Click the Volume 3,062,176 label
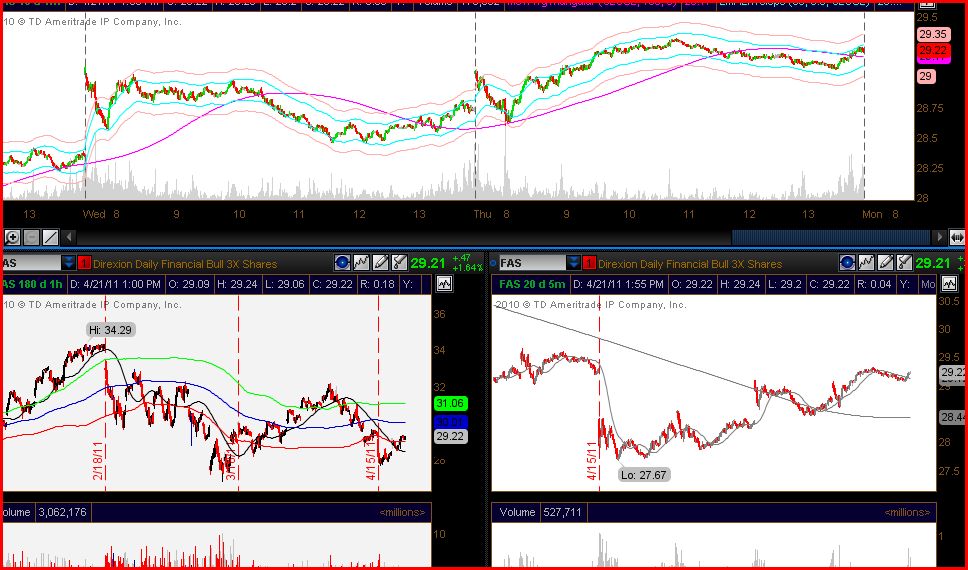968x570 pixels. 46,512
